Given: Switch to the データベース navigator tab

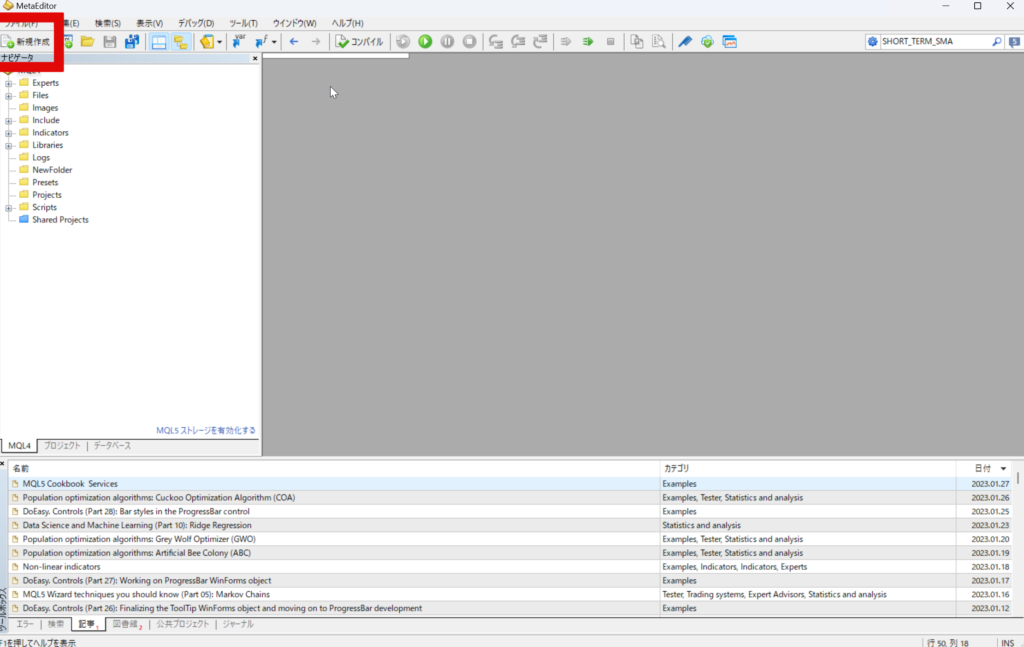Looking at the screenshot, I should (x=112, y=445).
